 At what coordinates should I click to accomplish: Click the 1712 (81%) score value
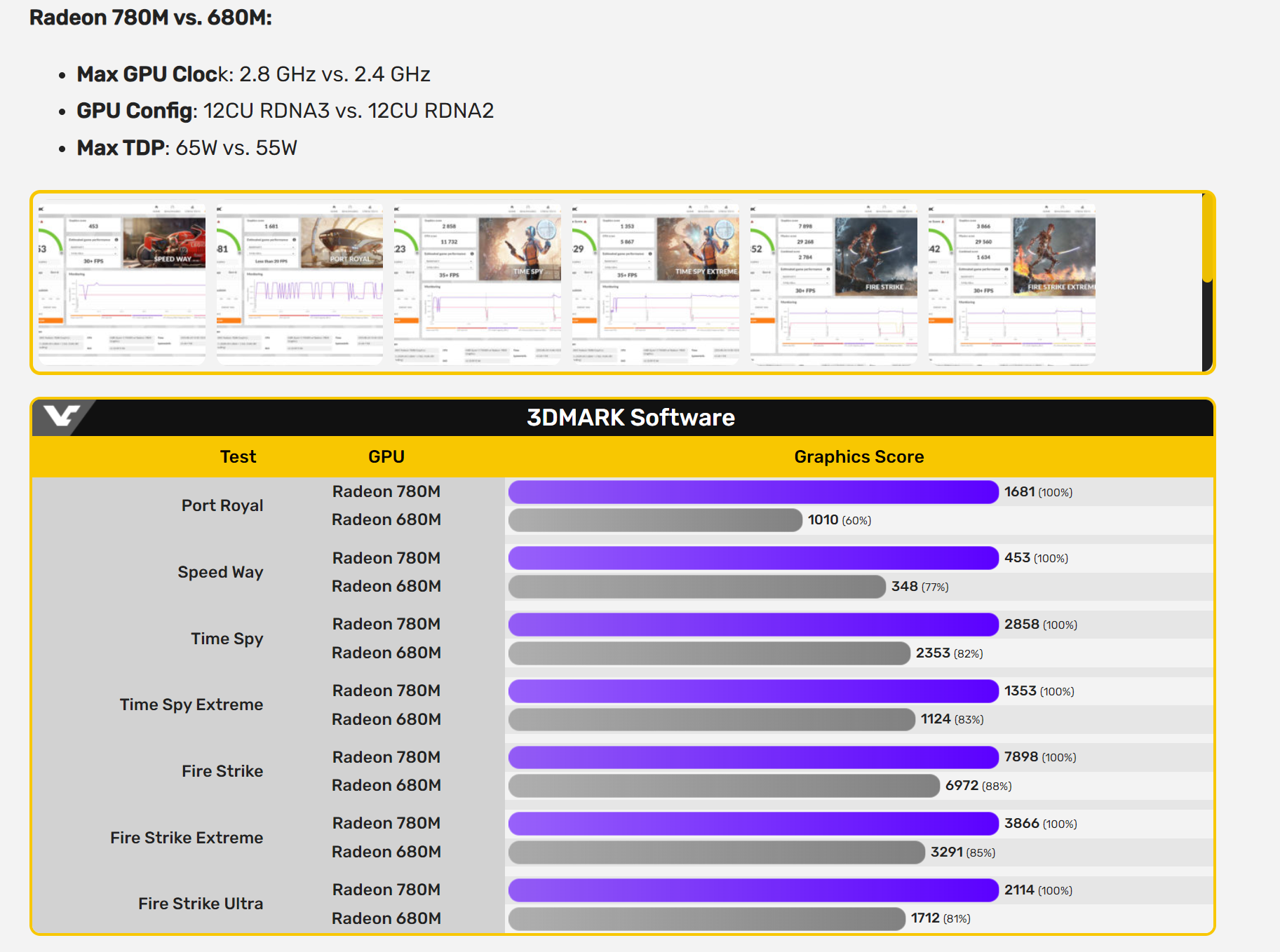[x=941, y=918]
